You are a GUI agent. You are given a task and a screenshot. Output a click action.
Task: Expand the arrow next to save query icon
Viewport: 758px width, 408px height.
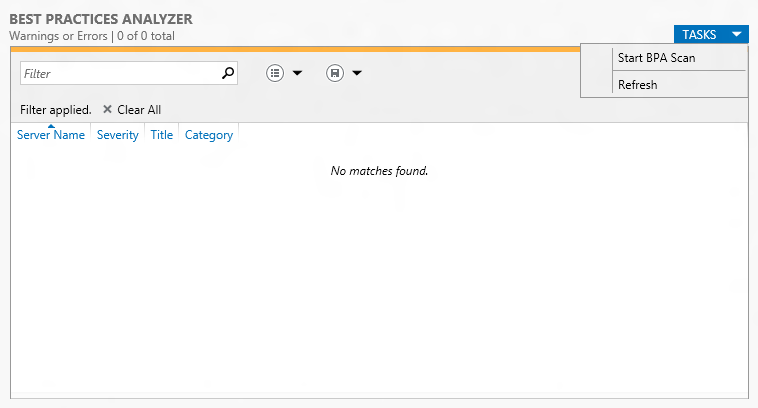tap(357, 73)
